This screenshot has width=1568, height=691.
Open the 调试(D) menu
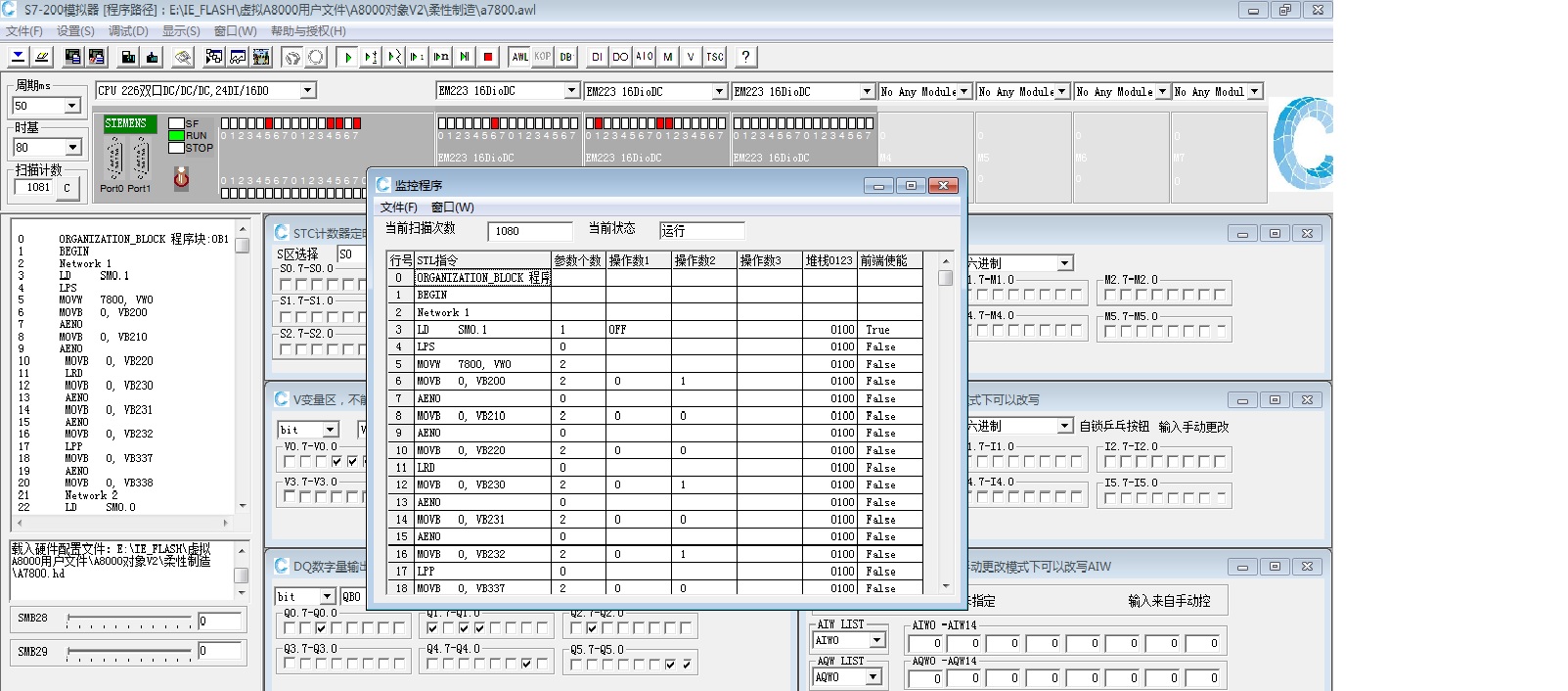128,31
